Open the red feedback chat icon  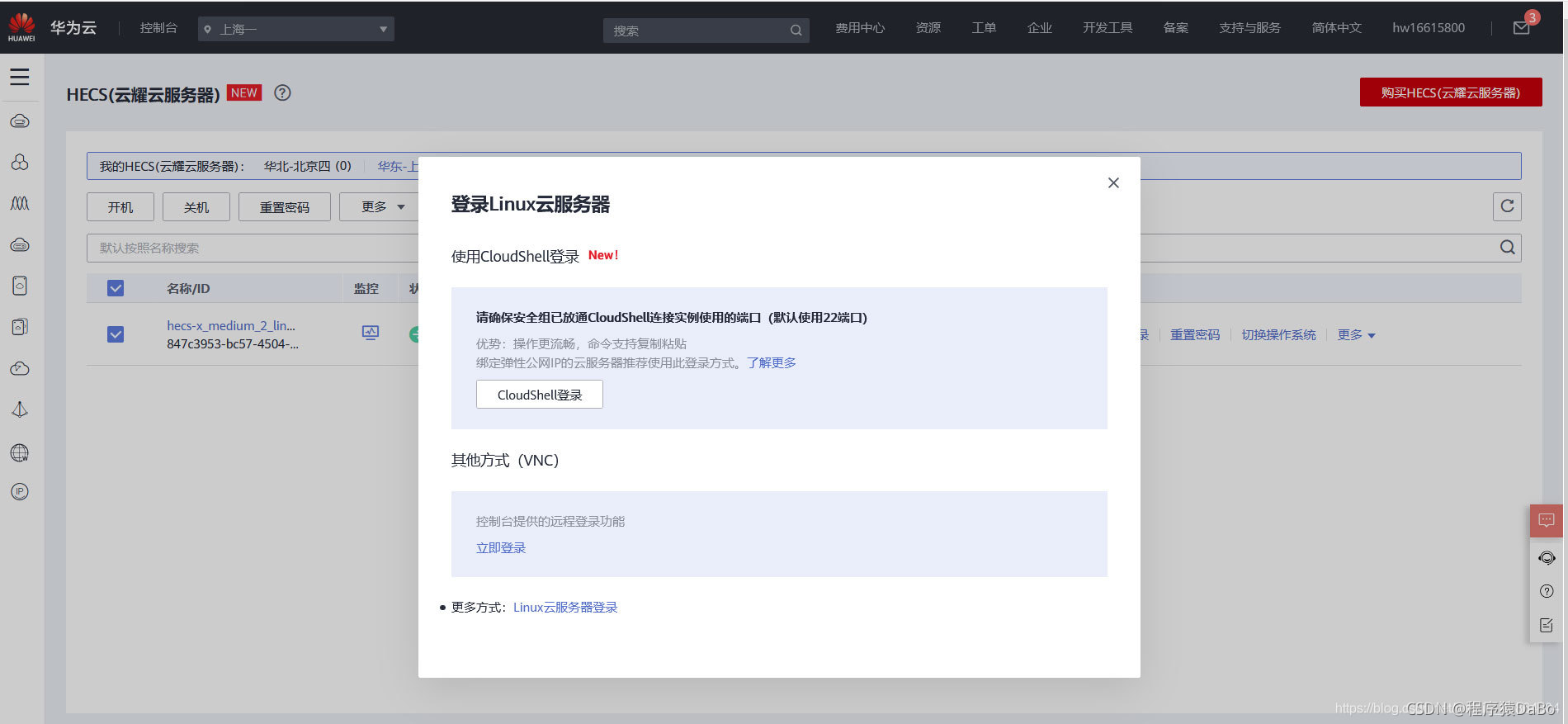pyautogui.click(x=1547, y=521)
